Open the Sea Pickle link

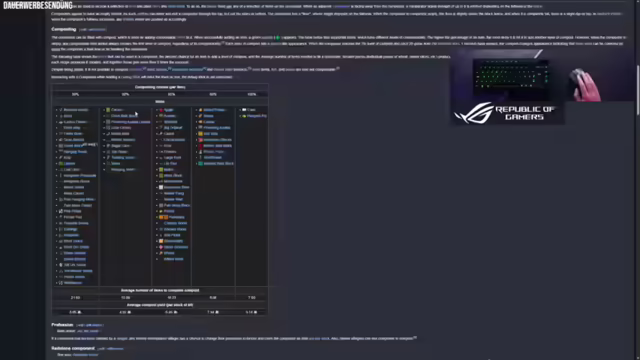(172, 235)
